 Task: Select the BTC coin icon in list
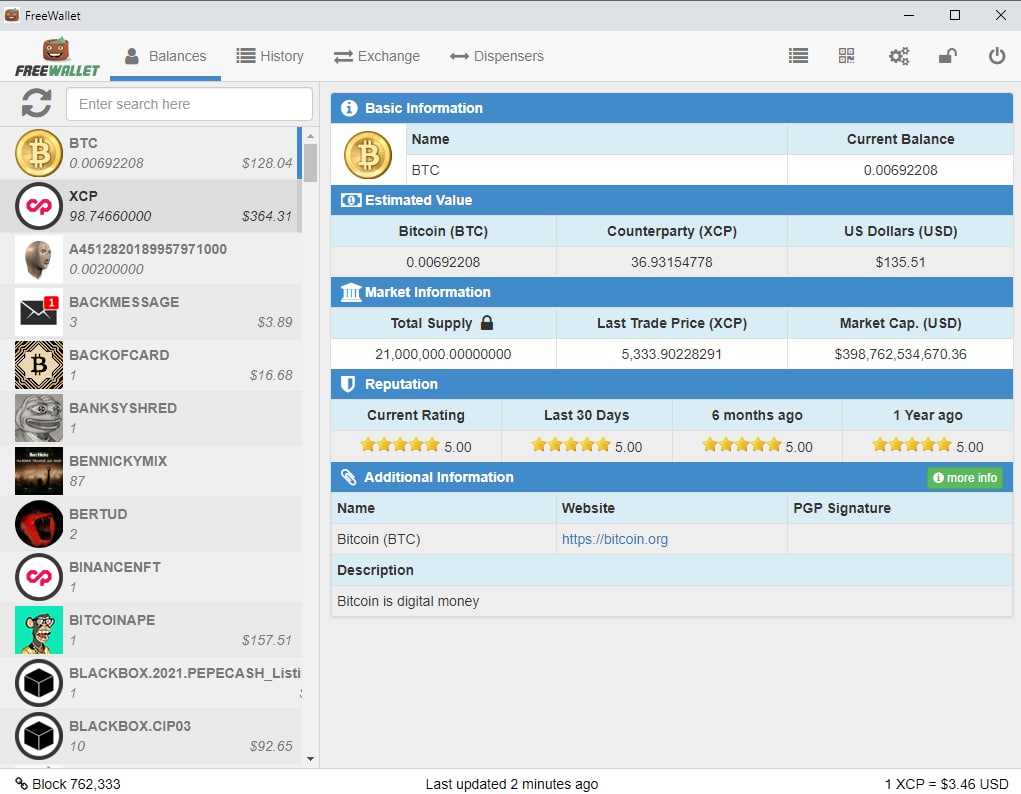point(39,153)
